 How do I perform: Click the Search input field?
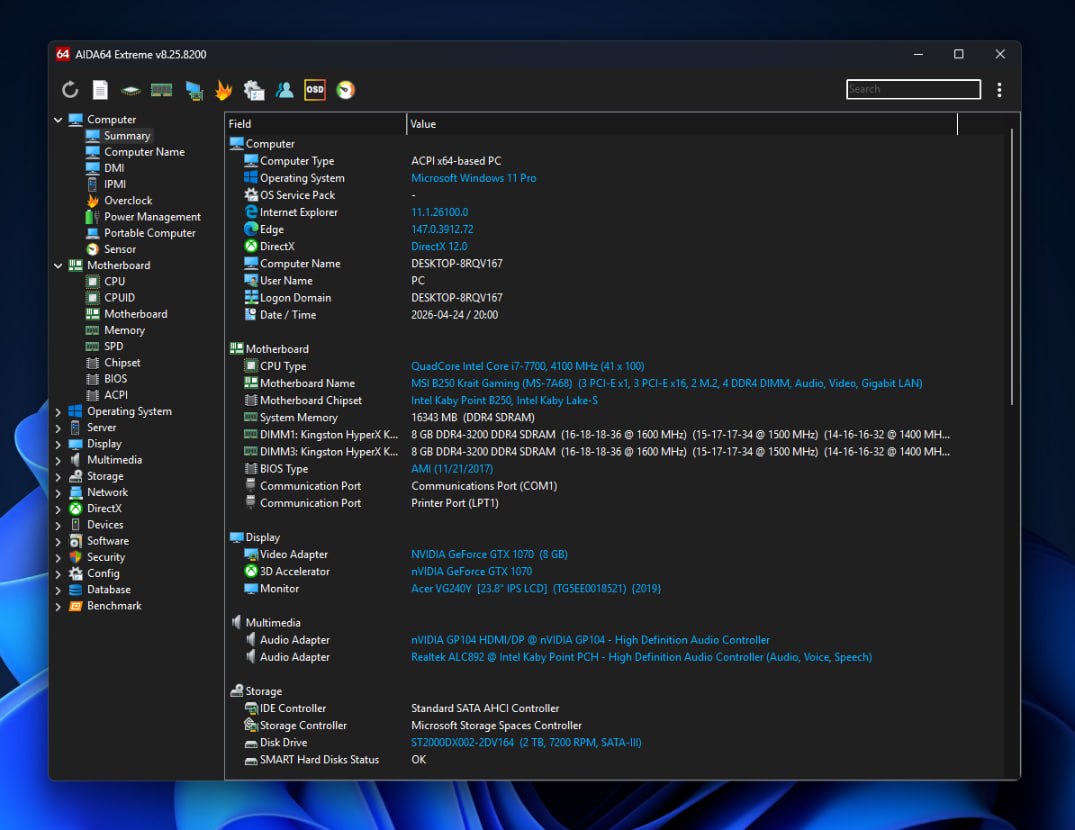913,89
